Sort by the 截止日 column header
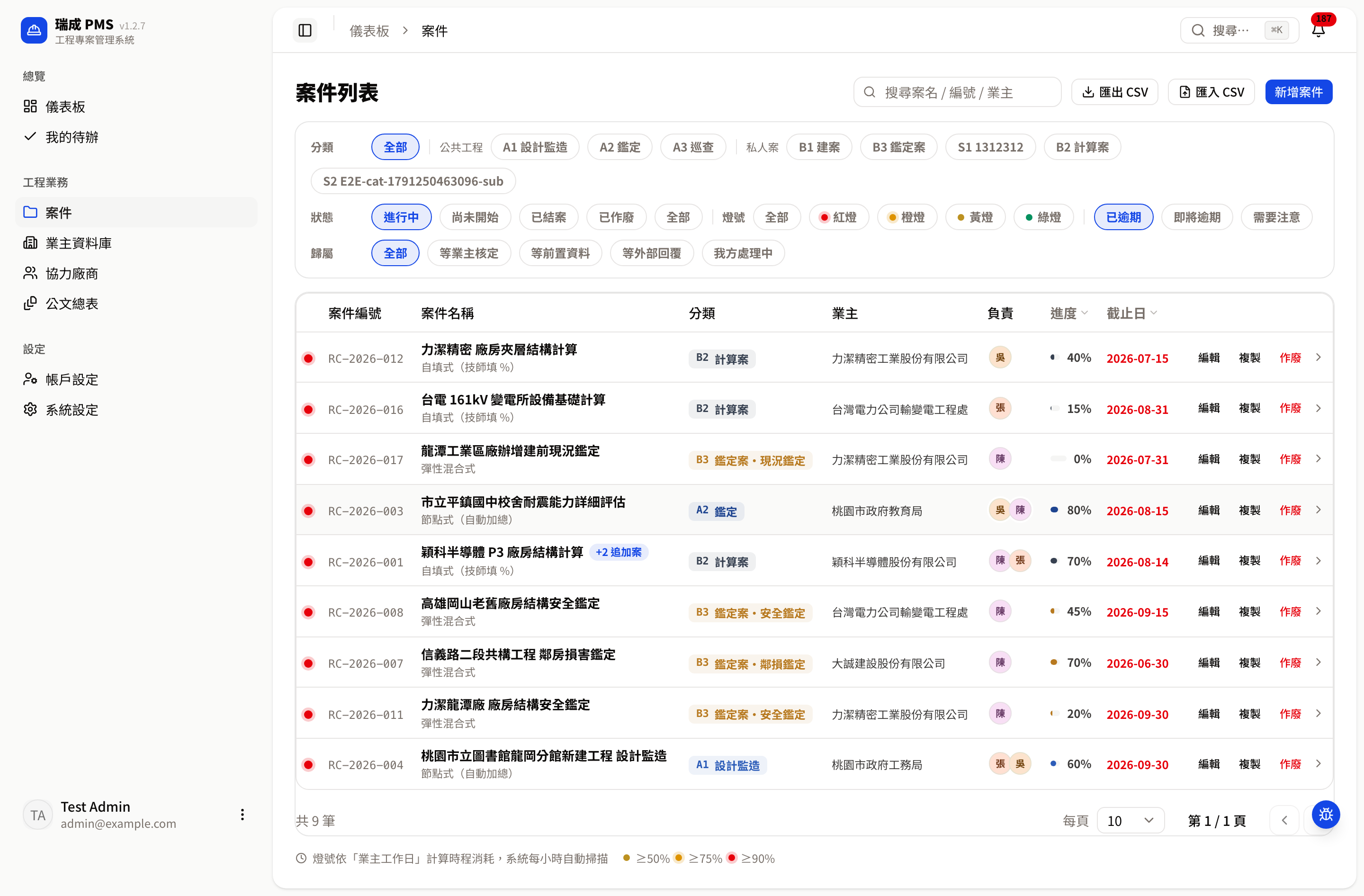This screenshot has width=1364, height=896. [x=1131, y=314]
